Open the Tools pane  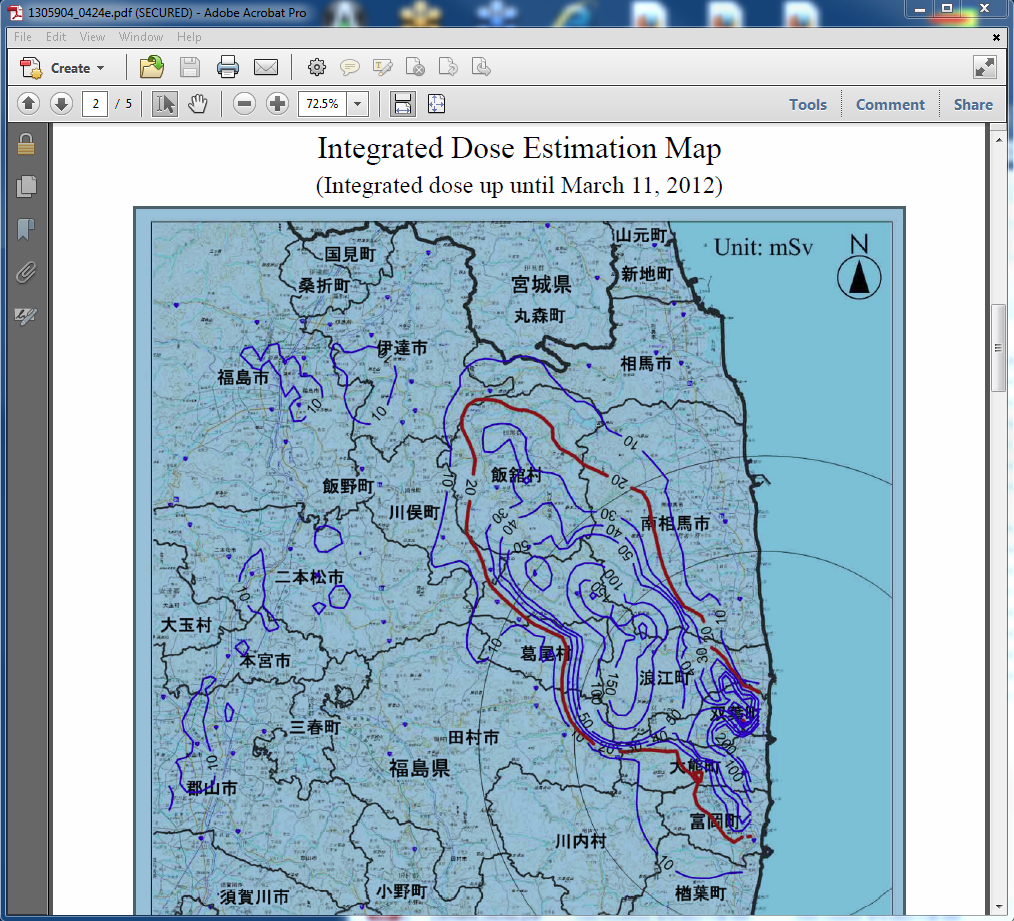click(x=808, y=105)
